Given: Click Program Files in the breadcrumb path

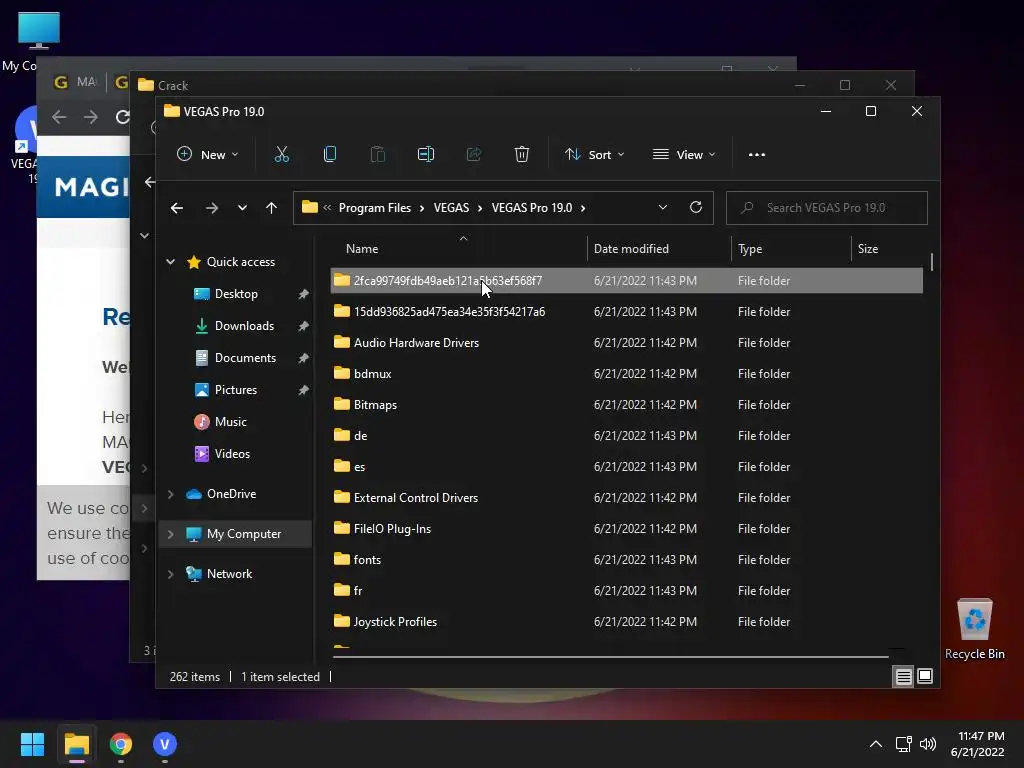Looking at the screenshot, I should [375, 208].
